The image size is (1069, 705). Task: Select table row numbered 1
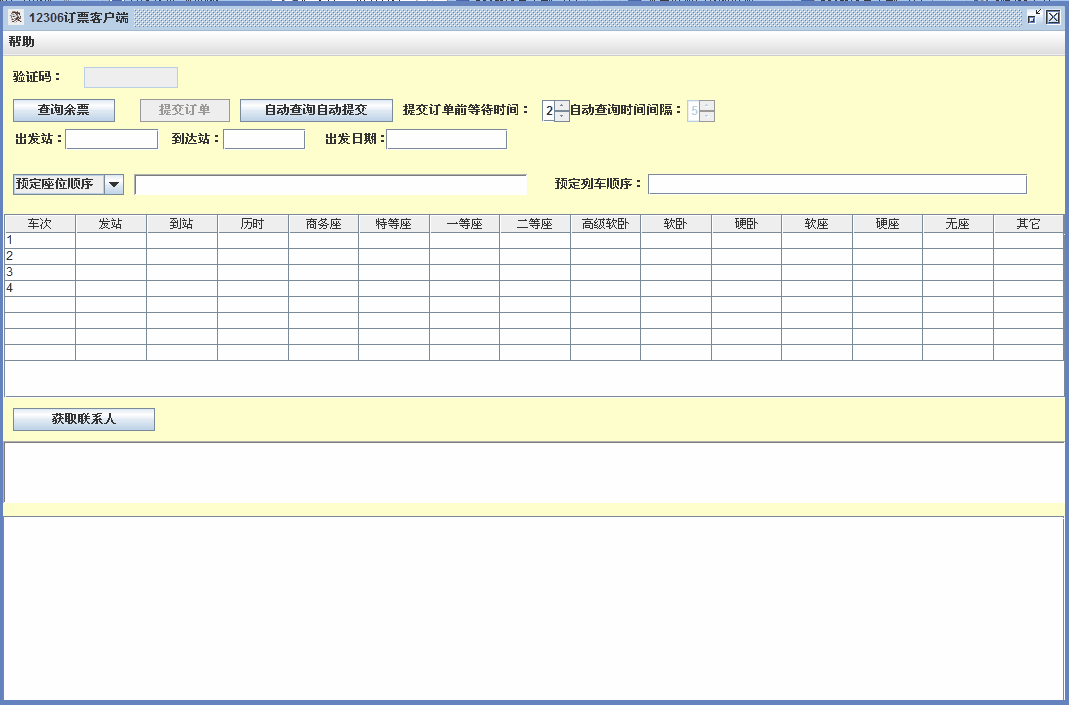coord(534,240)
